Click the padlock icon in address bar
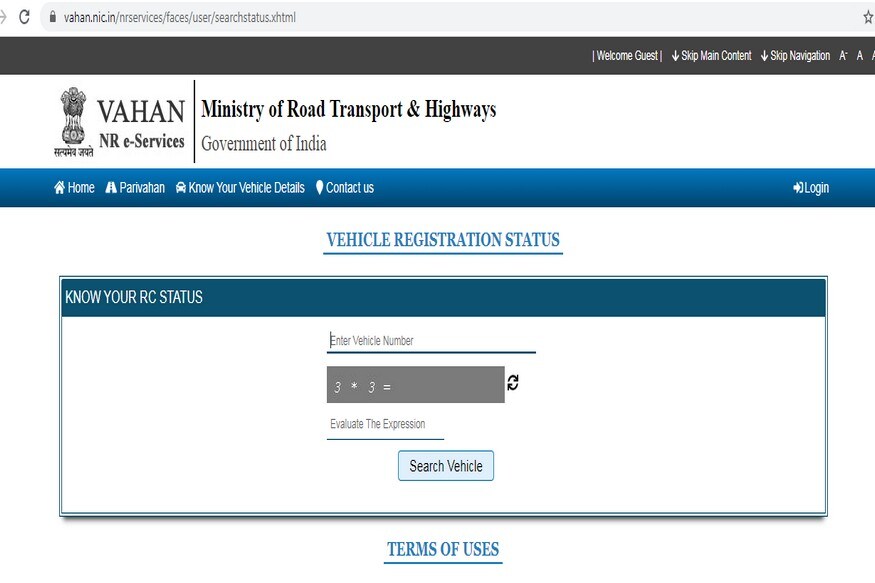 click(53, 17)
